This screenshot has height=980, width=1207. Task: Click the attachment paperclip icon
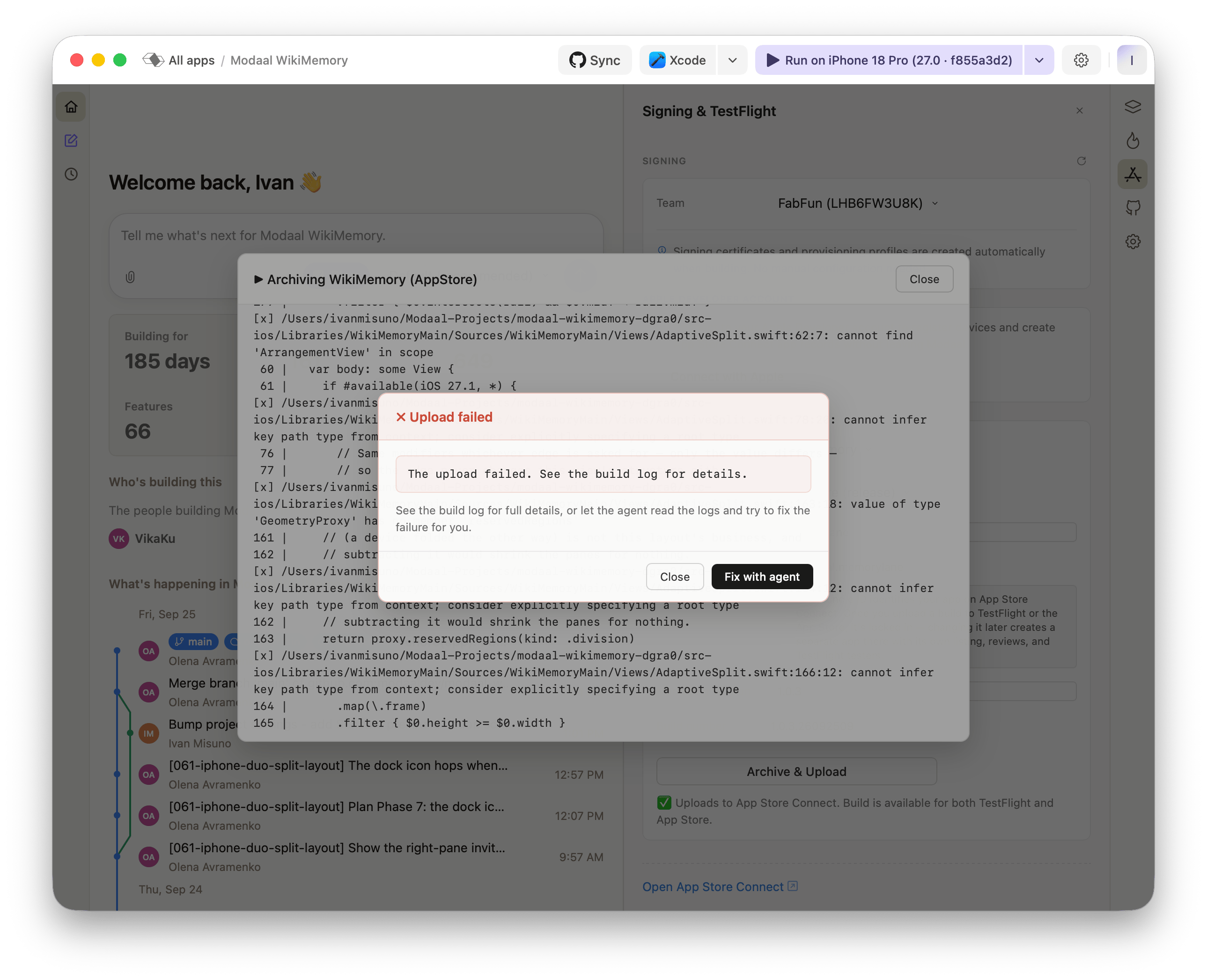[130, 277]
